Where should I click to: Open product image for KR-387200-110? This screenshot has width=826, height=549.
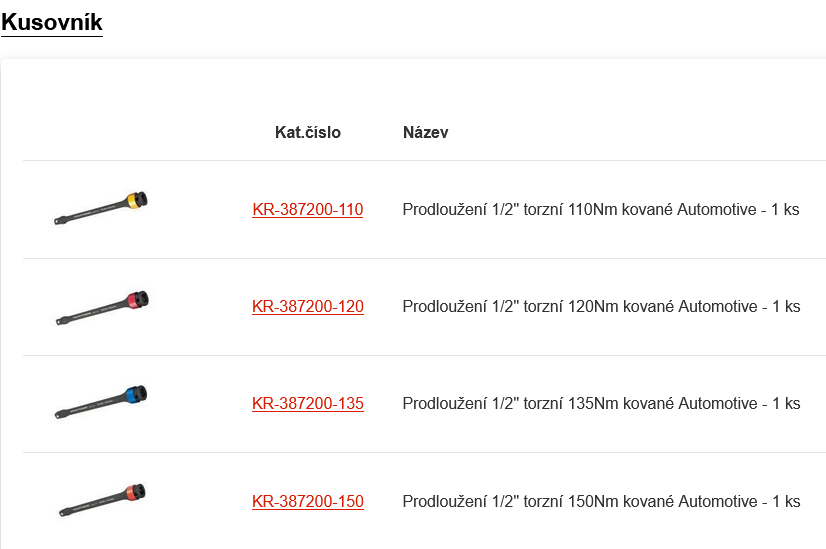[x=100, y=208]
